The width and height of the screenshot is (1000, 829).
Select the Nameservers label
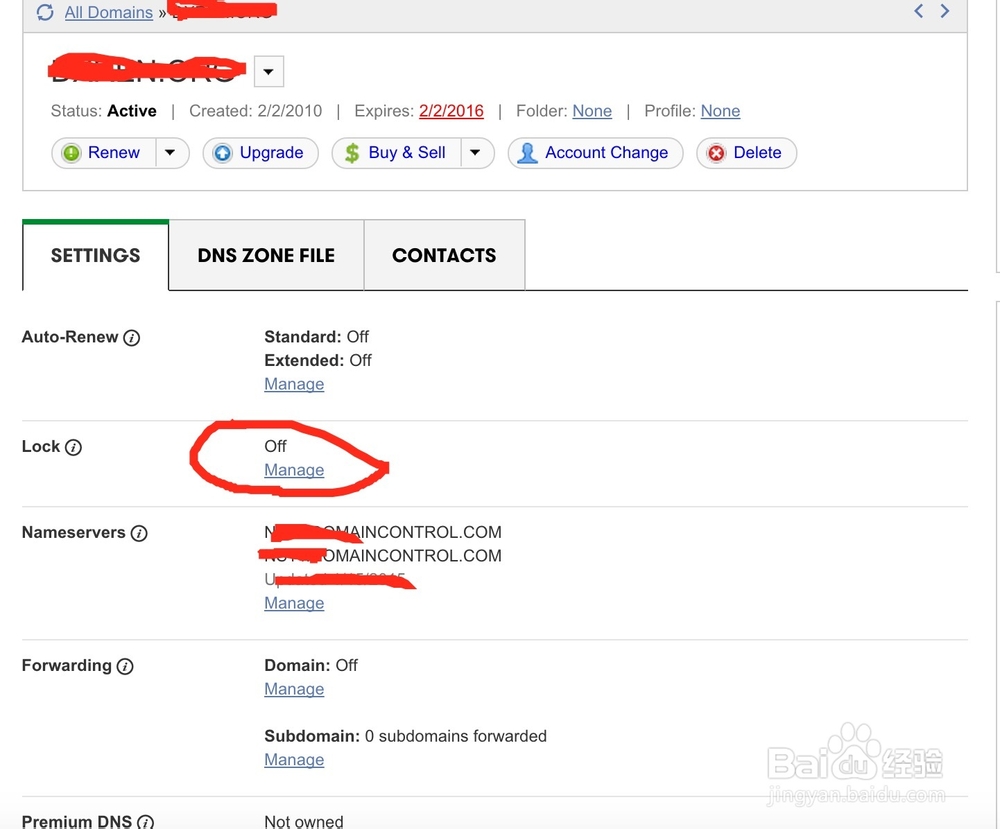coord(73,532)
